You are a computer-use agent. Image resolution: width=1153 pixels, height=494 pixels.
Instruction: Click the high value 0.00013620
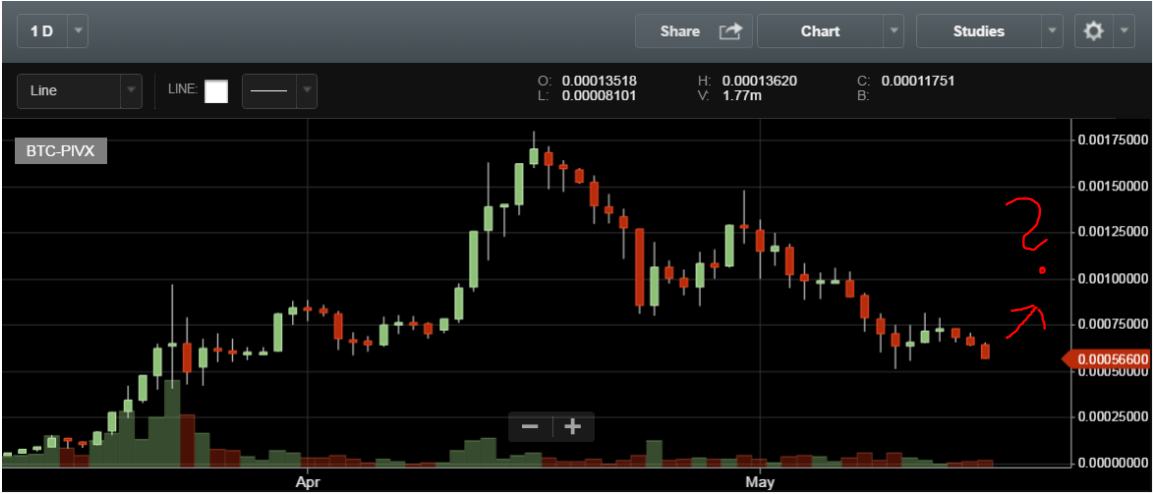[x=760, y=81]
